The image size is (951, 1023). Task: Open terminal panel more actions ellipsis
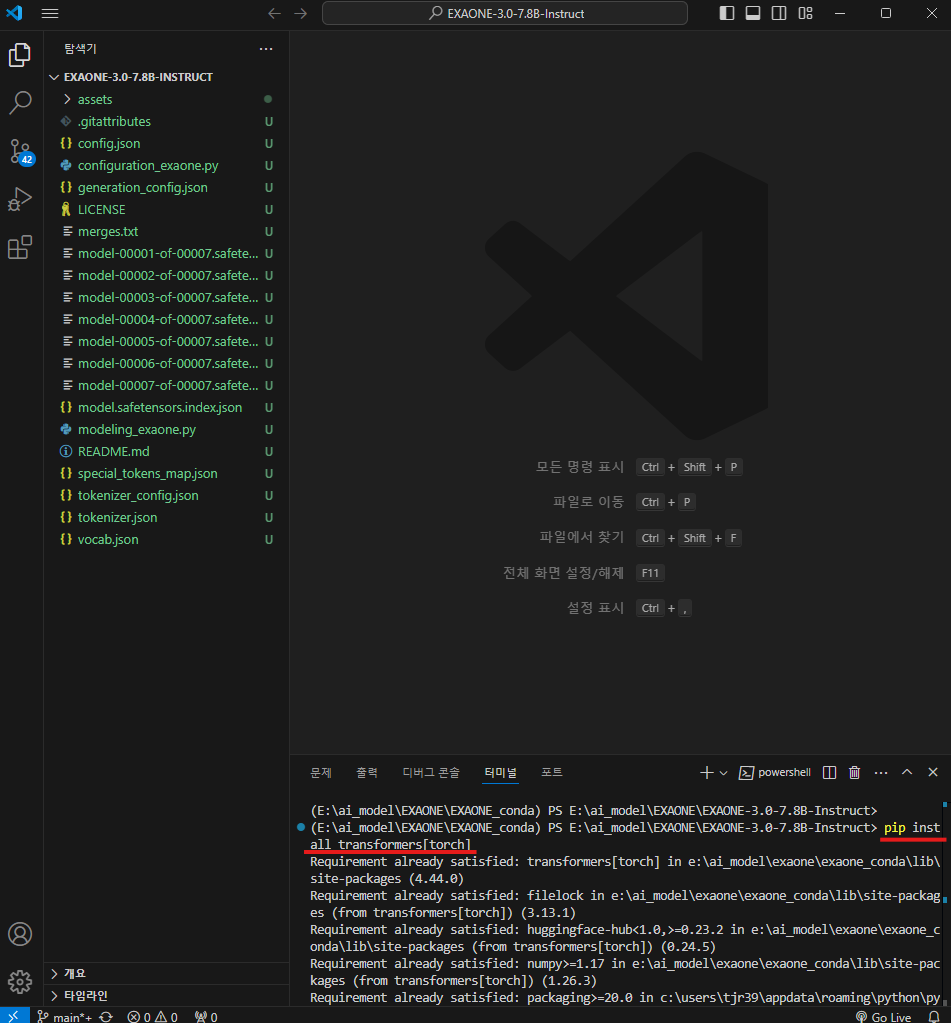(881, 772)
